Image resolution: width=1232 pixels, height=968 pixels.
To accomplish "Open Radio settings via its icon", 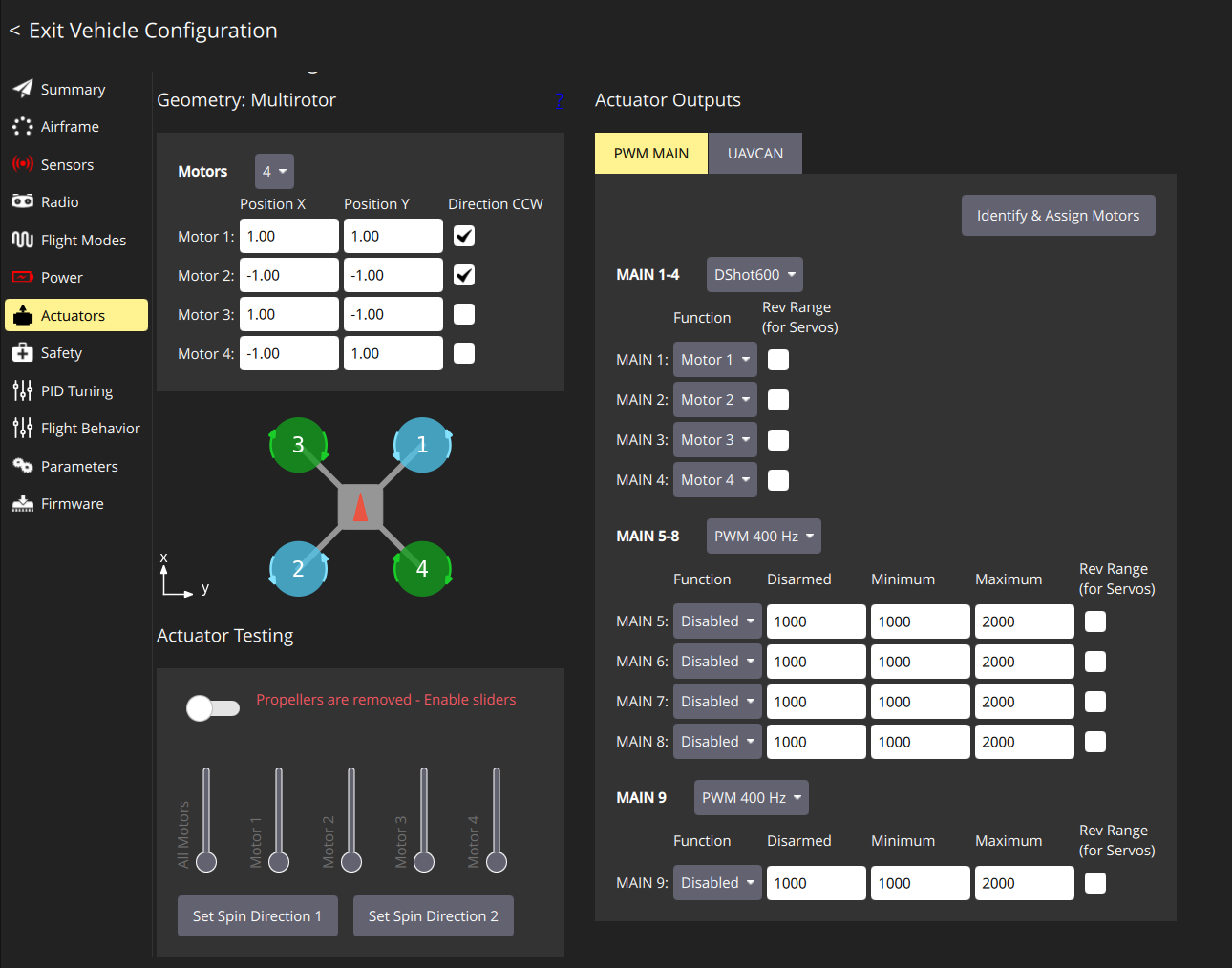I will click(x=23, y=201).
